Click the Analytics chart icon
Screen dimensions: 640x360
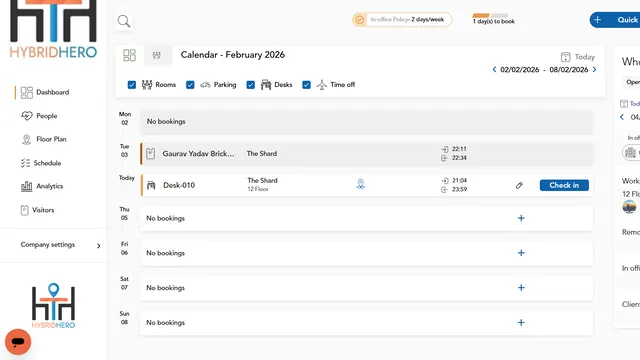pos(27,187)
